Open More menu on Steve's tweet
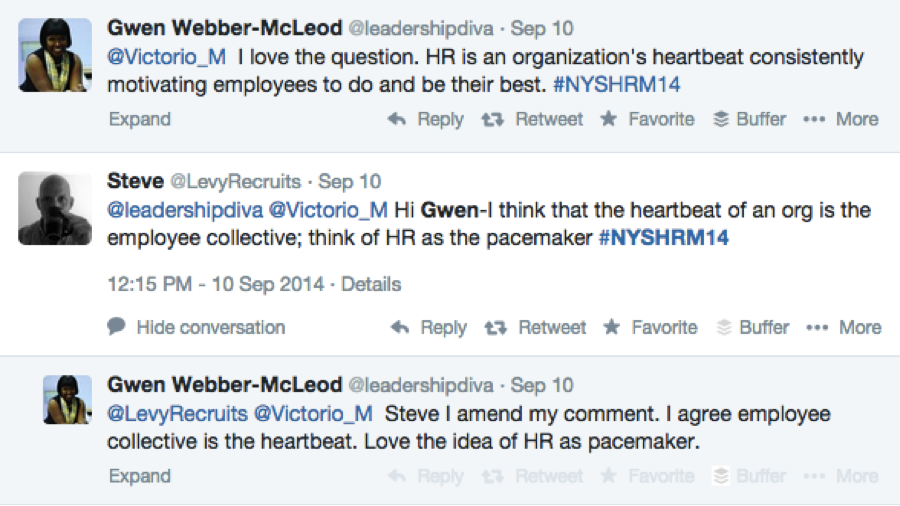 click(844, 327)
